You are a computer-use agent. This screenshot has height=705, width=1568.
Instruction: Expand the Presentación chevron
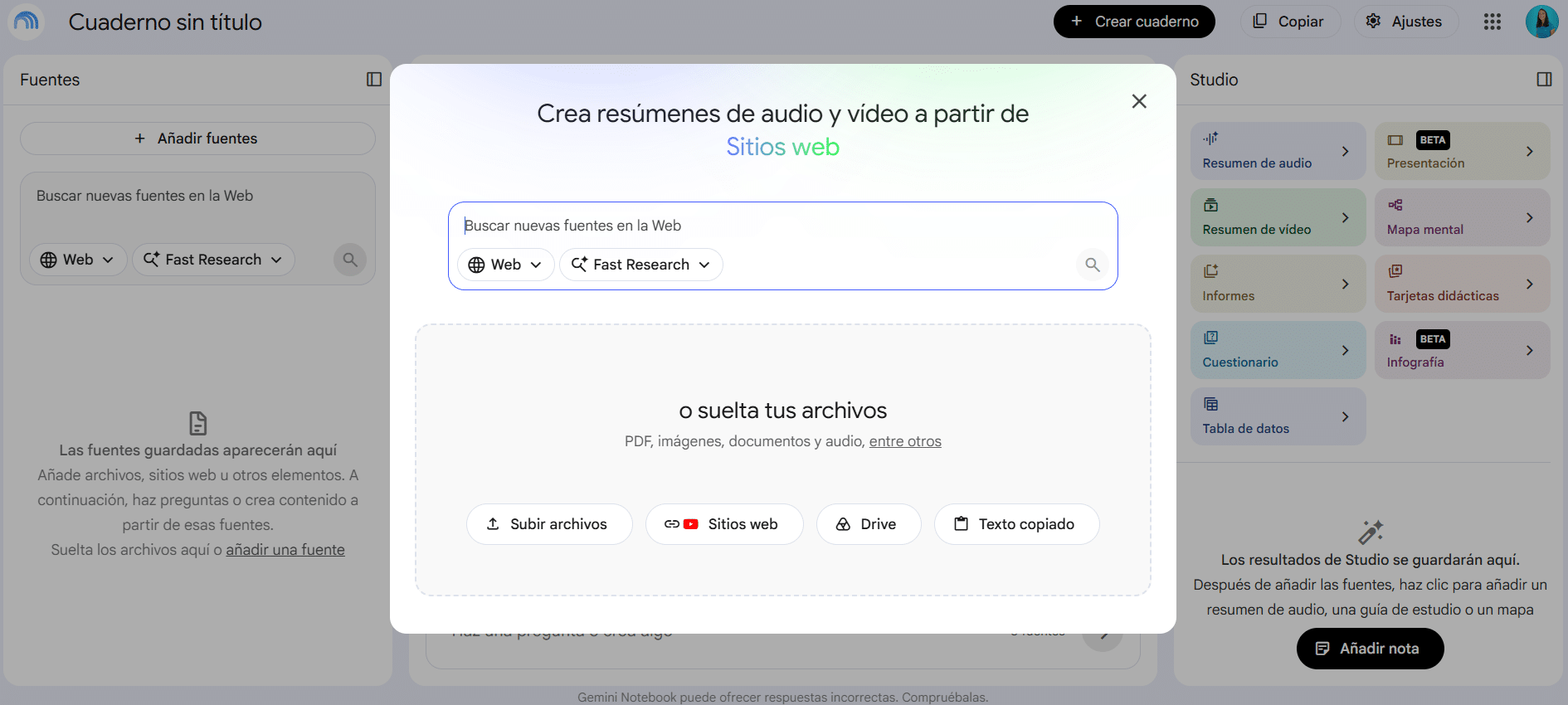(x=1529, y=152)
